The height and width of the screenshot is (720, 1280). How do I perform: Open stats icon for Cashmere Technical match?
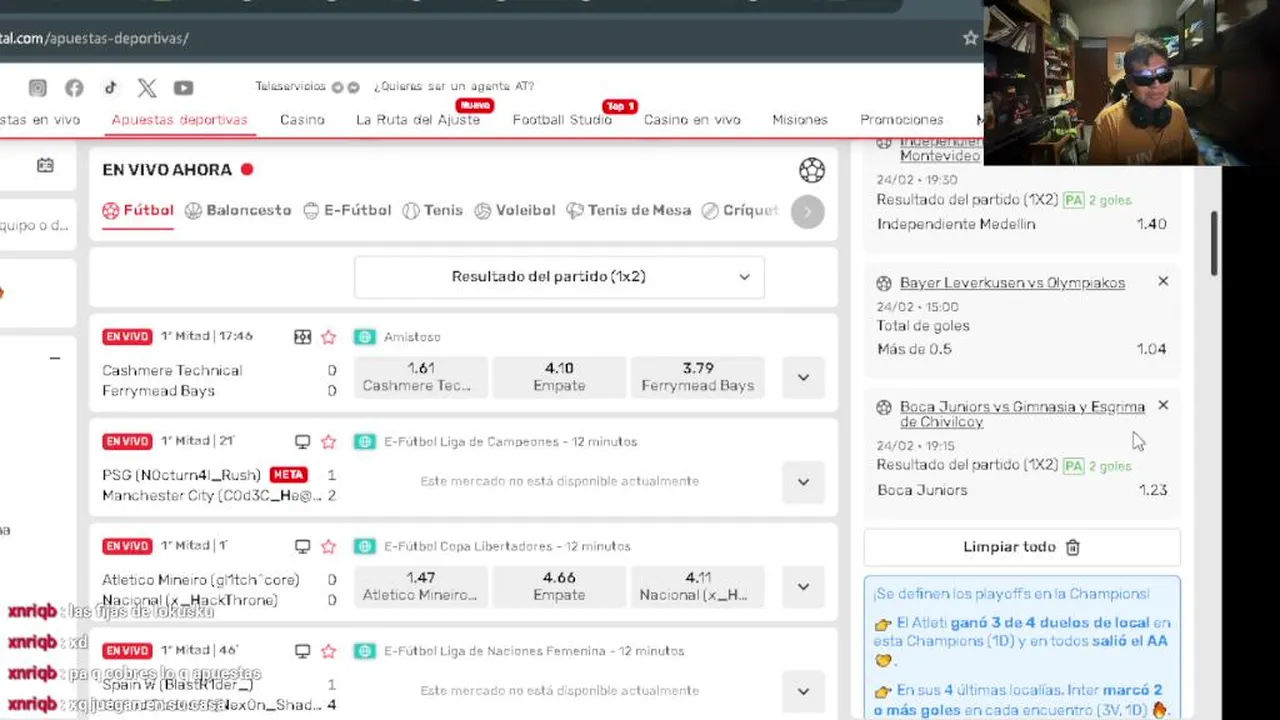pos(302,337)
